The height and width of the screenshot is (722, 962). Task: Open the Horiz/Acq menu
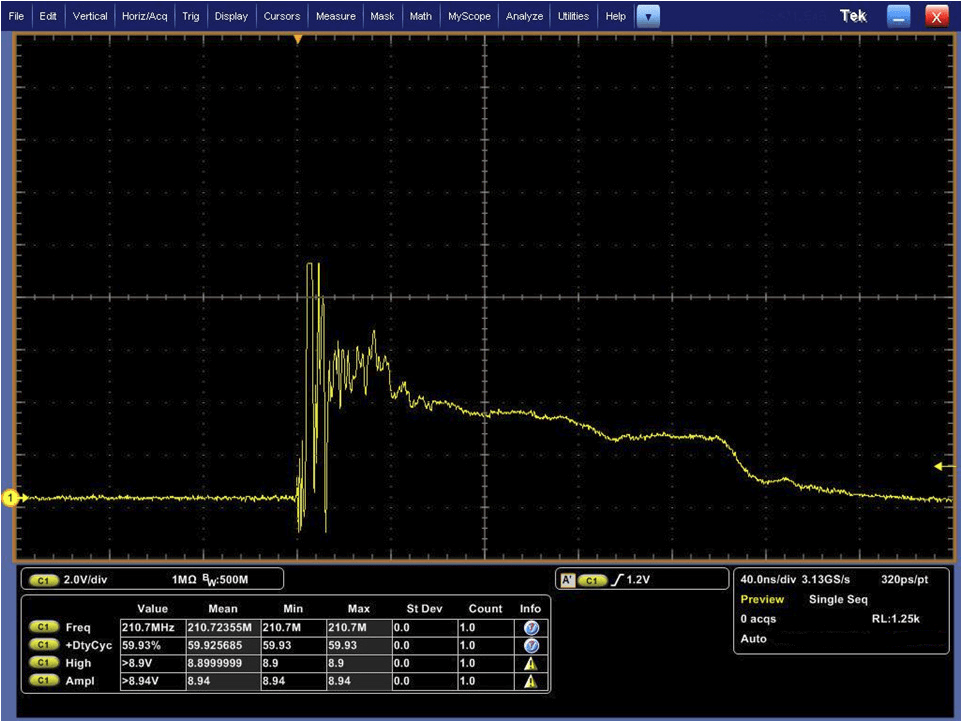coord(145,16)
